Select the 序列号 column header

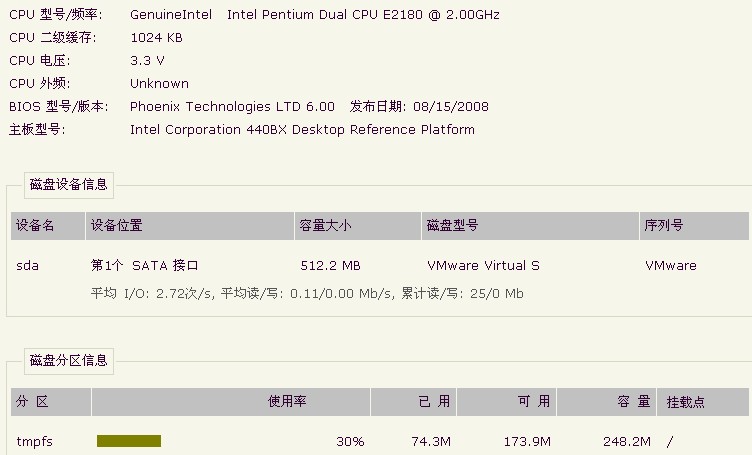coord(694,225)
